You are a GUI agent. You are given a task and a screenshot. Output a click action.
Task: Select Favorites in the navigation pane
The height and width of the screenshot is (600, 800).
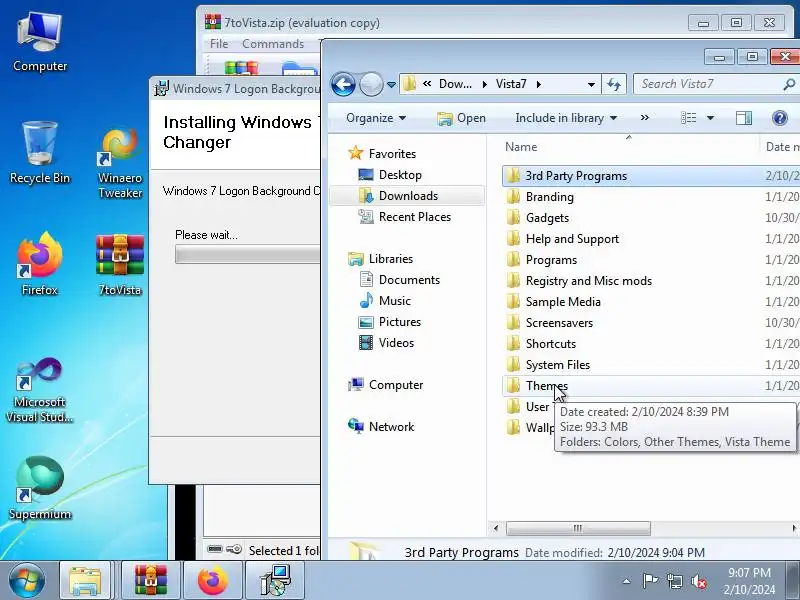[392, 154]
